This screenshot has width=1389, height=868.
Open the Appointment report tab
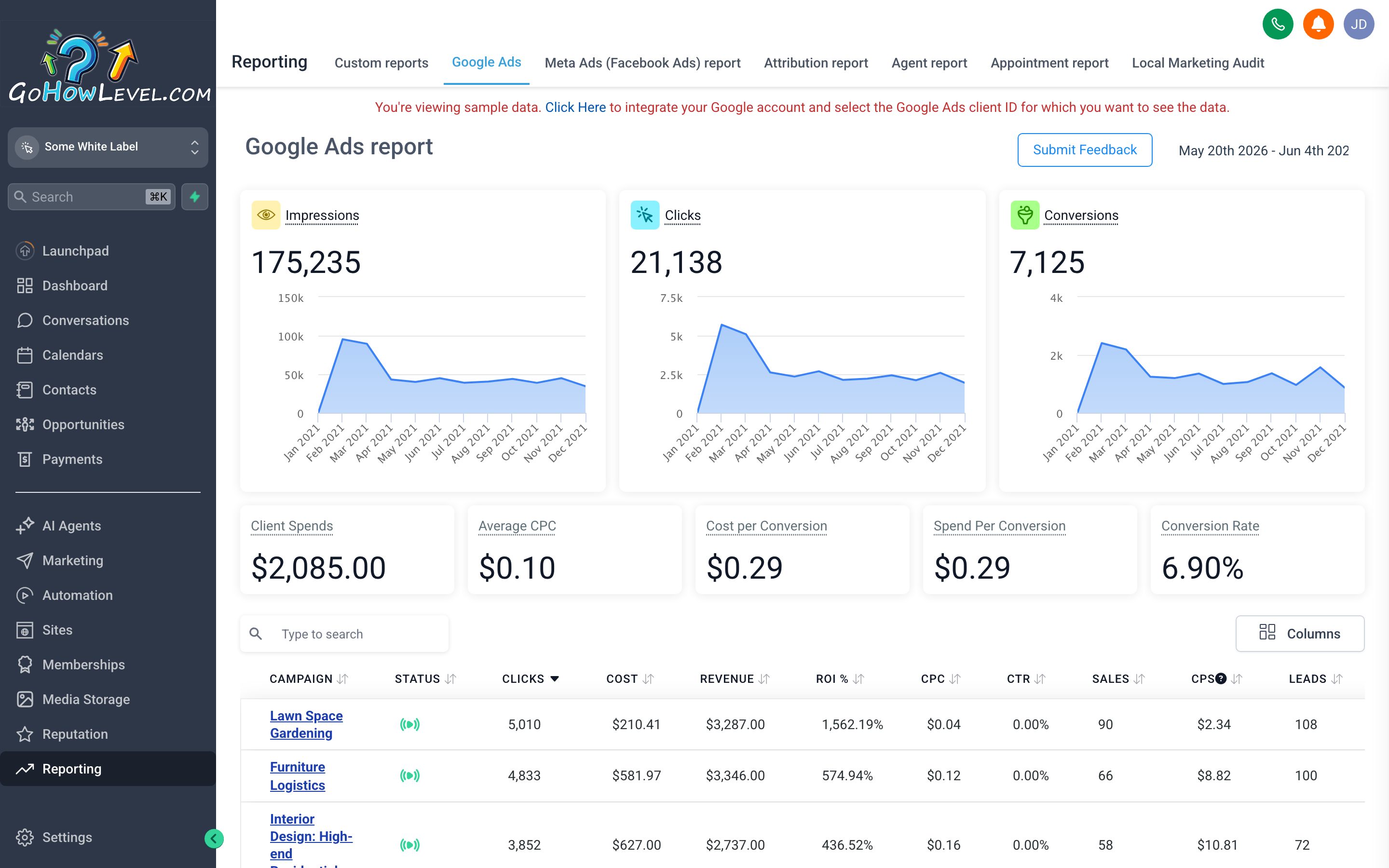1049,63
